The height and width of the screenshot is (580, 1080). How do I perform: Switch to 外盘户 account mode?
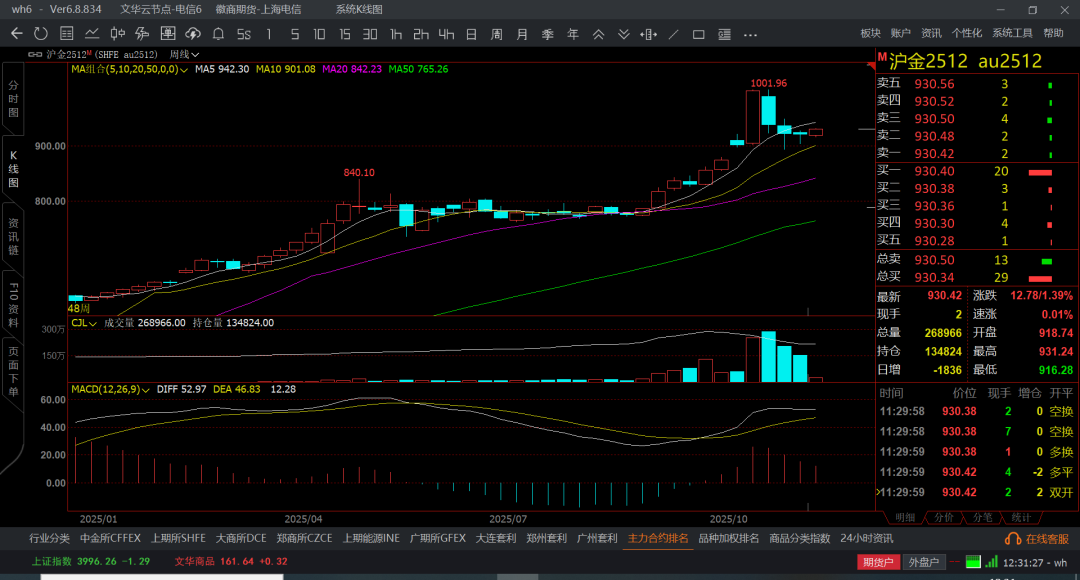[923, 562]
